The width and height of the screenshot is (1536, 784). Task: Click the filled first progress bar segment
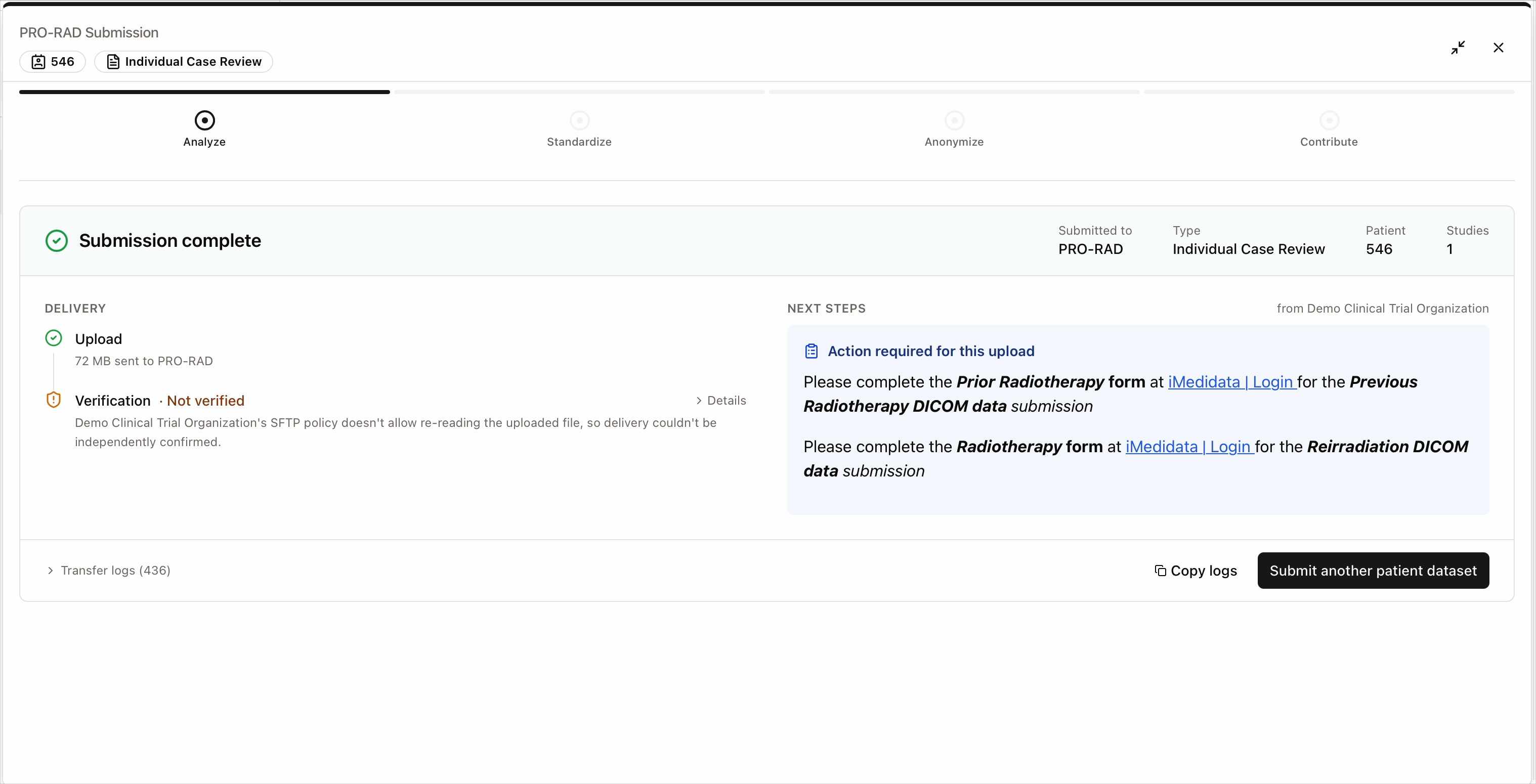pyautogui.click(x=204, y=92)
